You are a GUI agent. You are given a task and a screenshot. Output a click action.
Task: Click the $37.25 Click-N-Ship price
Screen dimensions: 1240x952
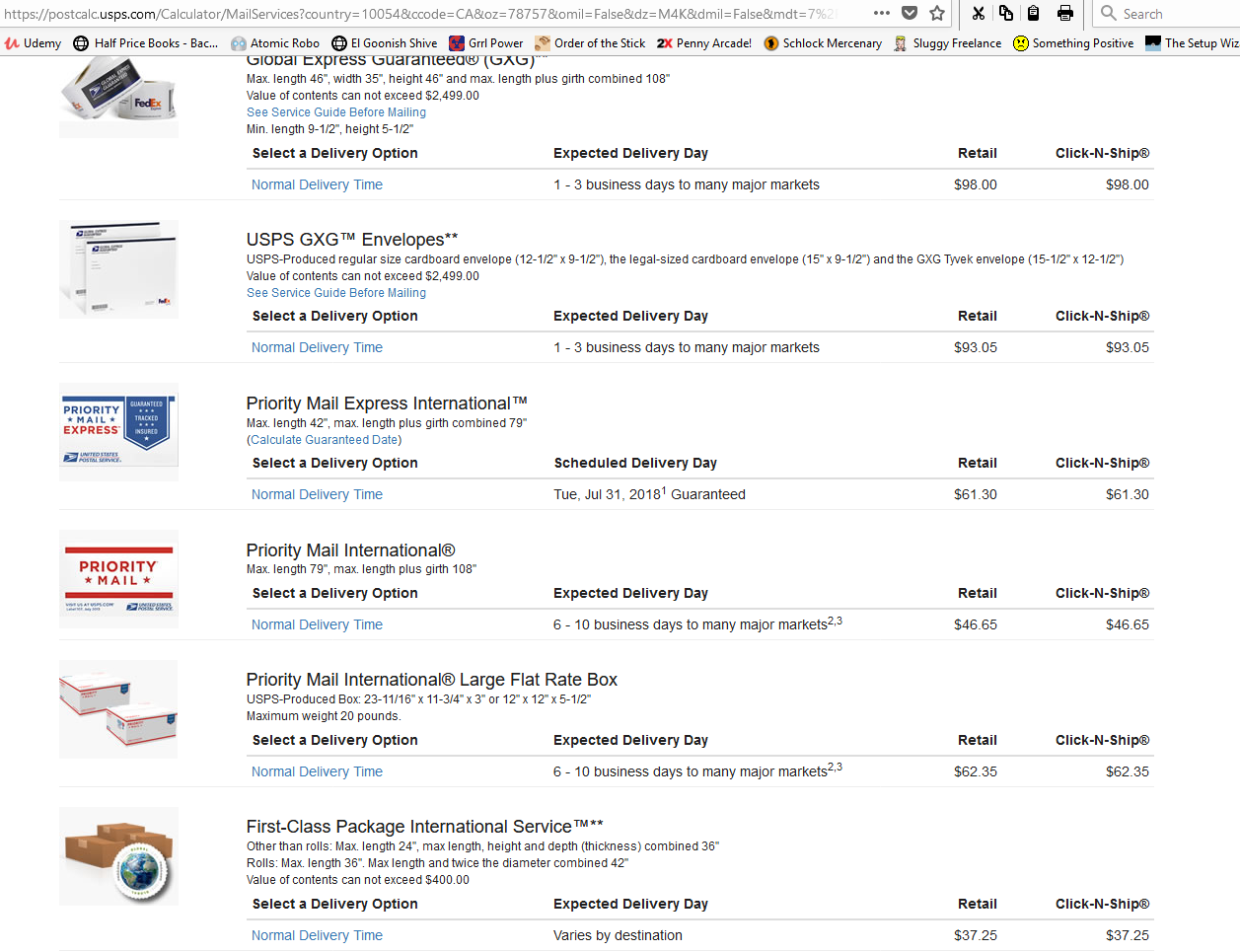[x=1128, y=935]
